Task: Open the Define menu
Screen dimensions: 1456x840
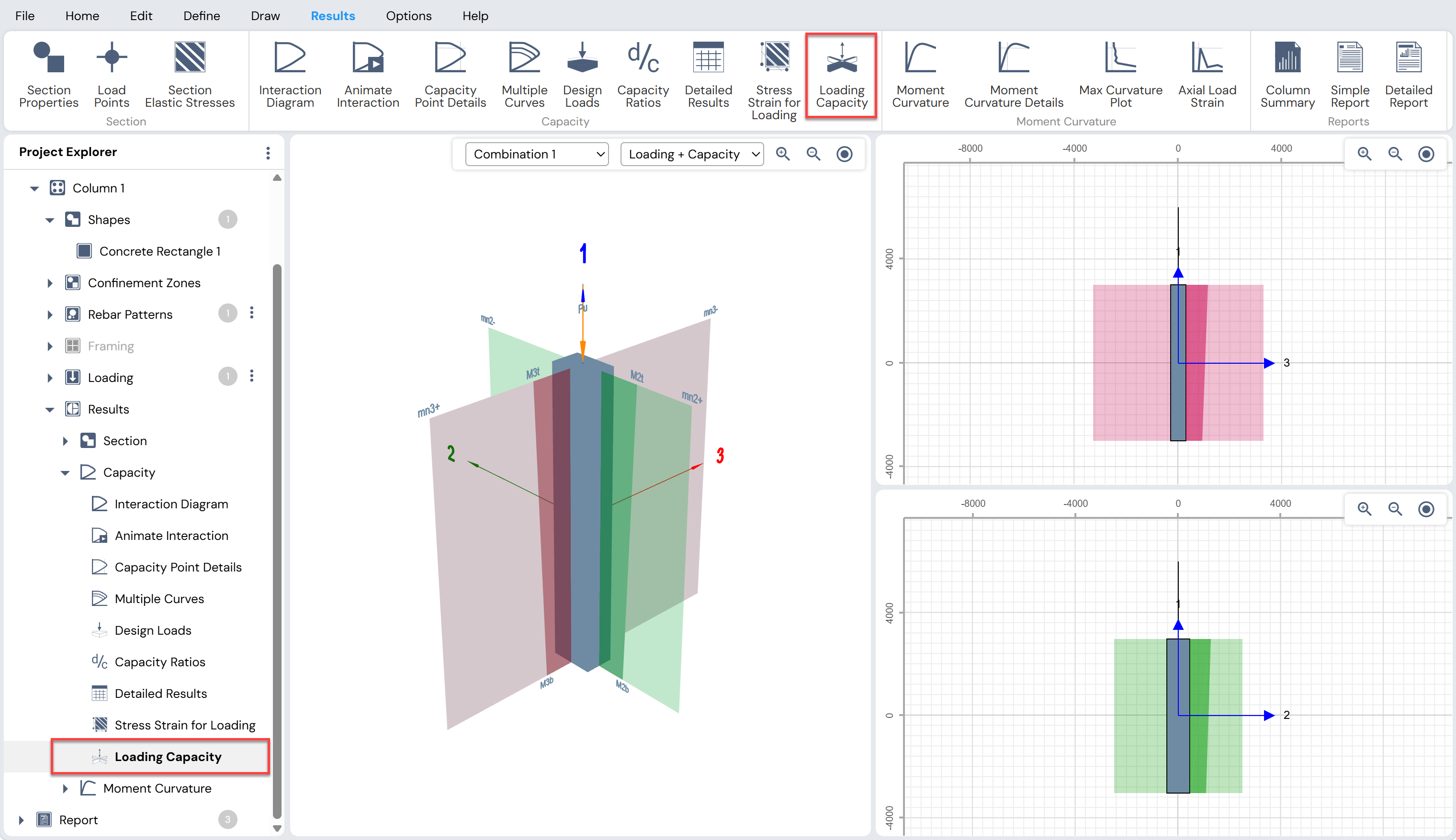Action: coord(202,16)
